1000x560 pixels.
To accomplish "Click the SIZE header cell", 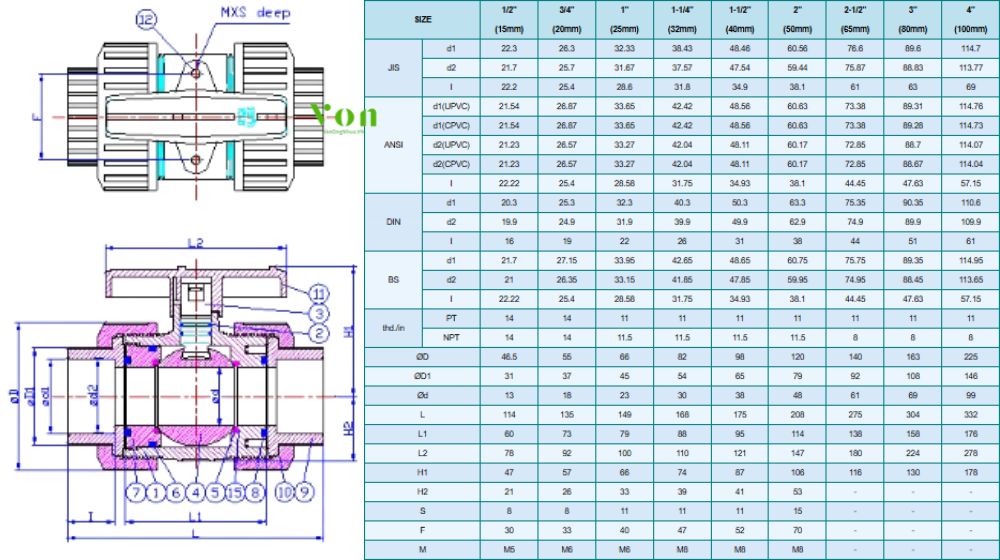I will (x=422, y=20).
